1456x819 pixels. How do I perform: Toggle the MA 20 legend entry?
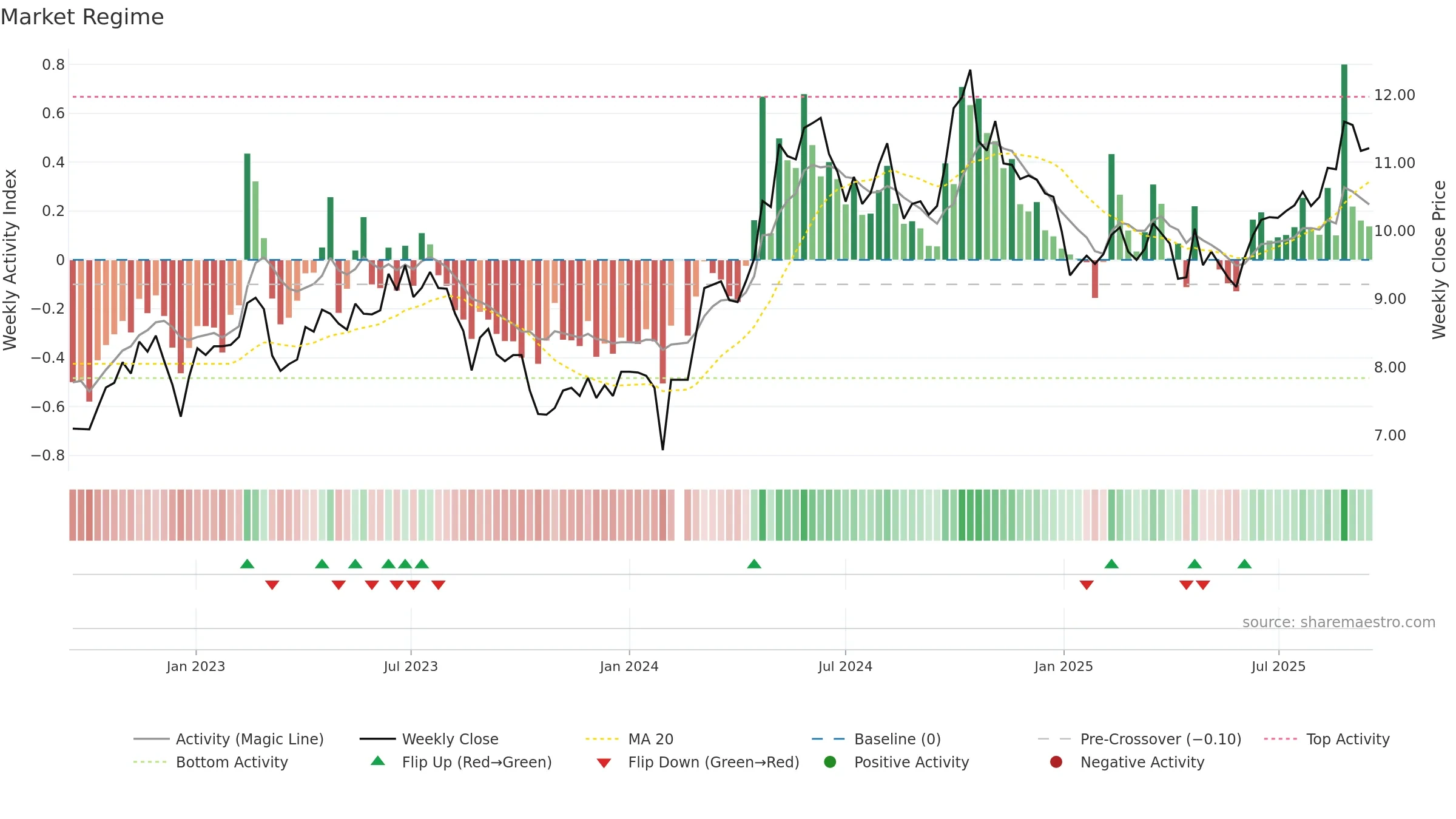(629, 739)
